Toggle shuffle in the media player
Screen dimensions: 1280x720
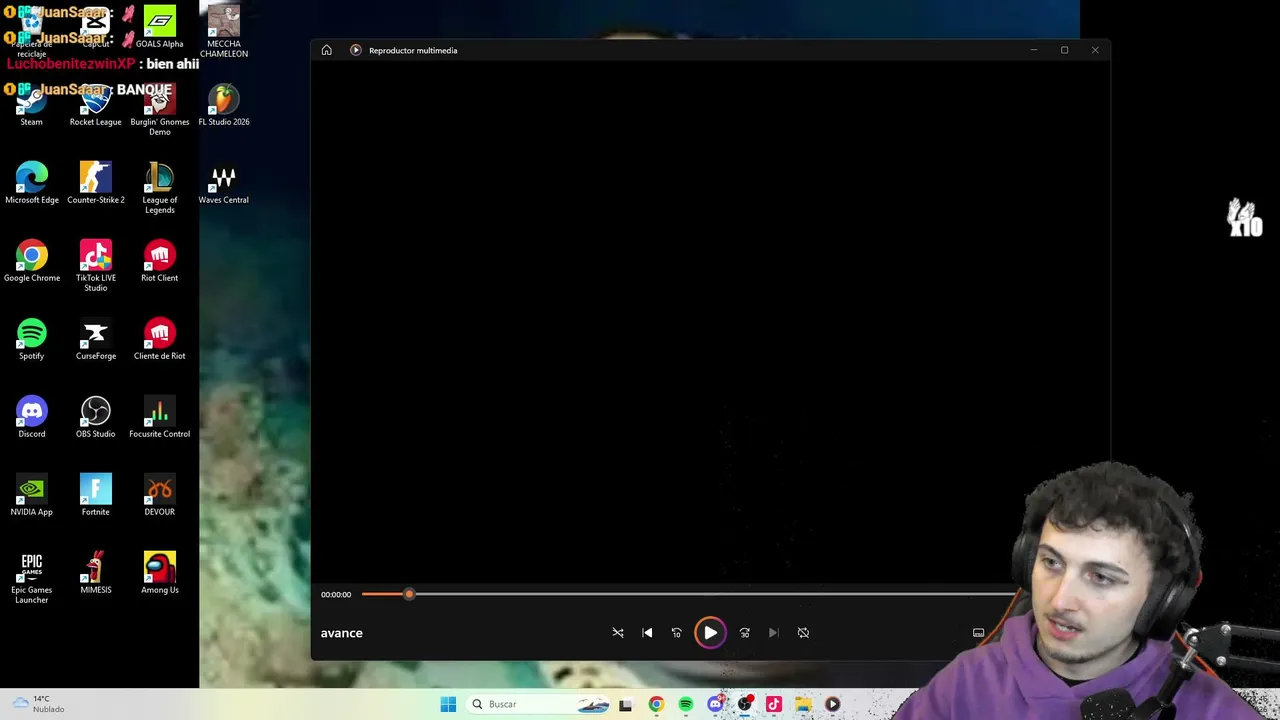[x=618, y=633]
